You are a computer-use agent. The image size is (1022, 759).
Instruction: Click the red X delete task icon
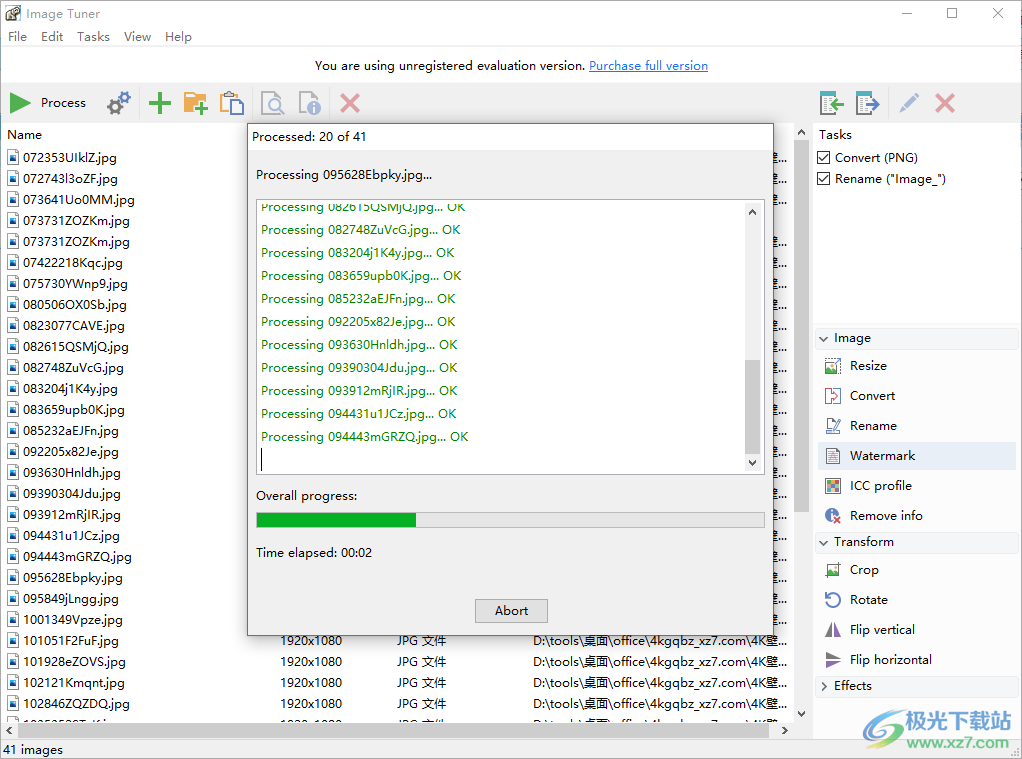point(945,103)
